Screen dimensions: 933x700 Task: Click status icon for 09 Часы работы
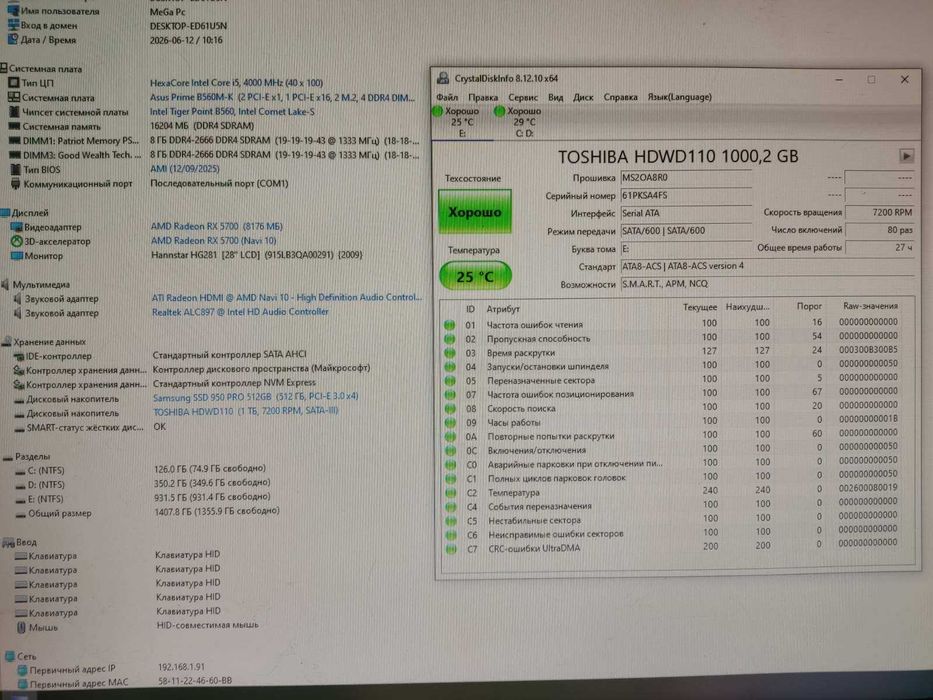pyautogui.click(x=450, y=423)
